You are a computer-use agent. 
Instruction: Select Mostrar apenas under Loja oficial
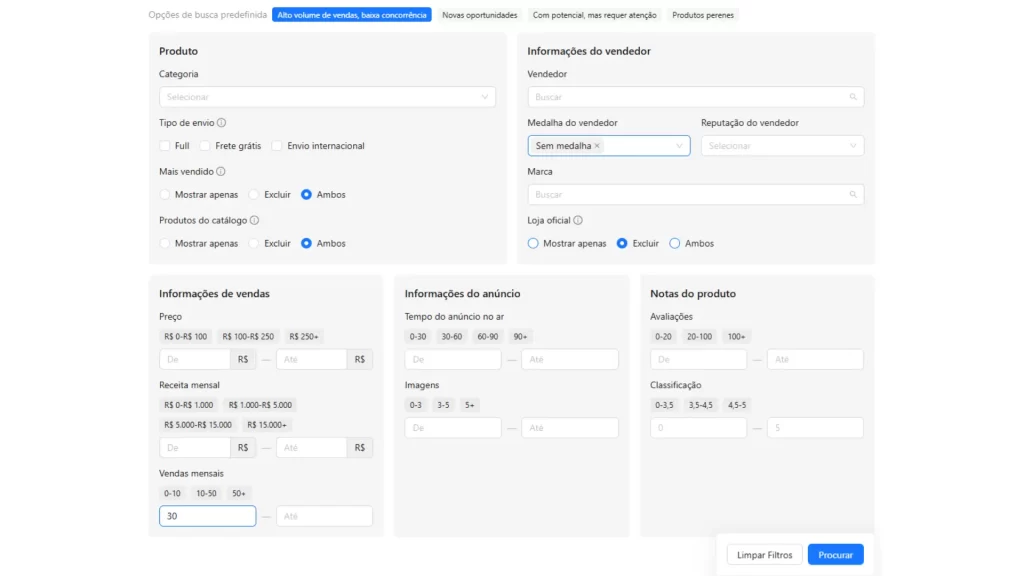533,243
